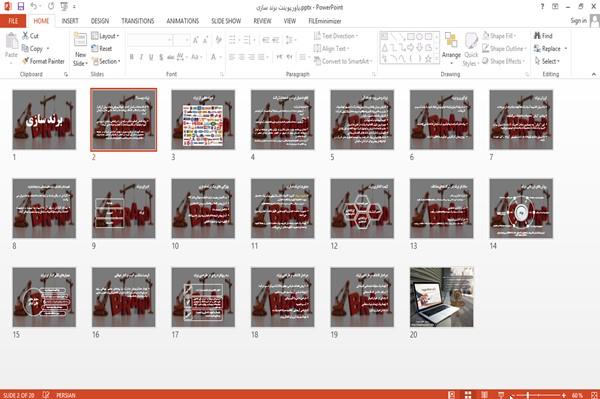Expand the shapes gallery More arrow
600x399 pixels.
[x=436, y=59]
